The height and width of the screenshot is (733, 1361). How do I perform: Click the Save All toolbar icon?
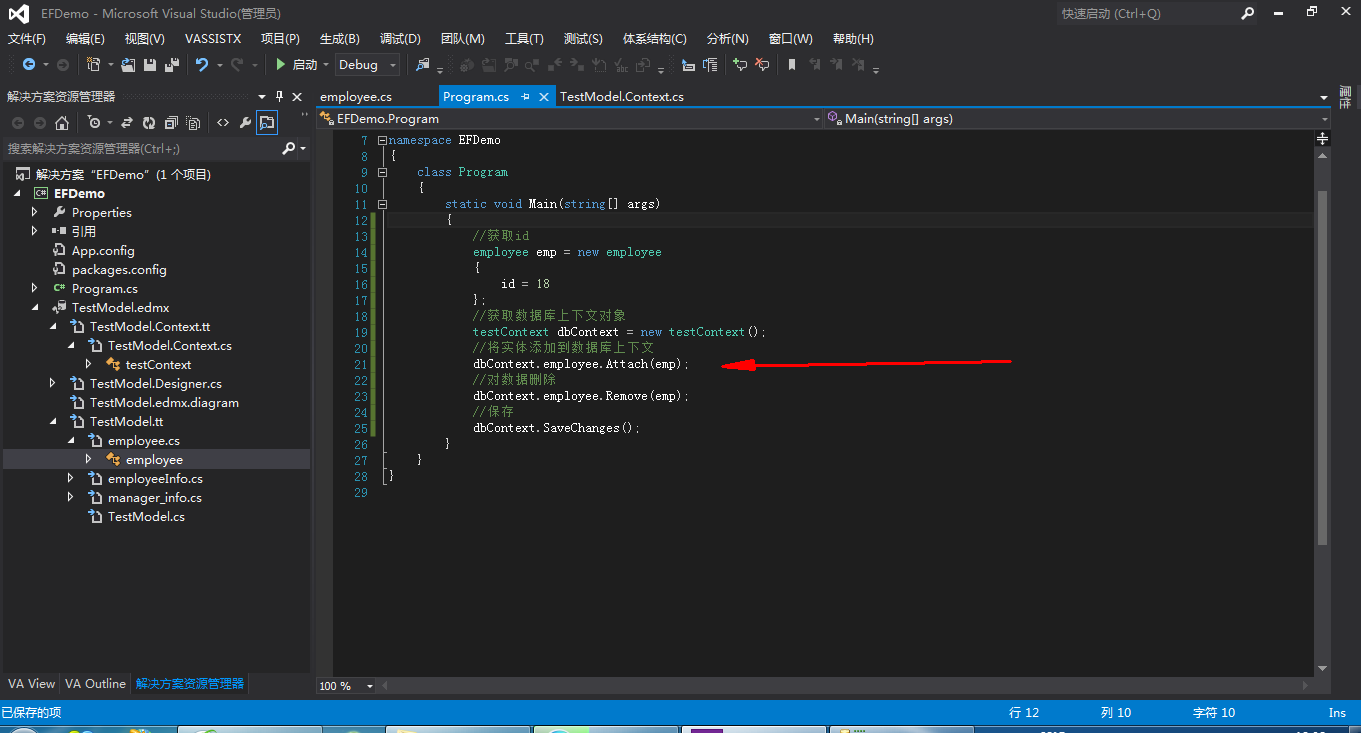pyautogui.click(x=172, y=65)
